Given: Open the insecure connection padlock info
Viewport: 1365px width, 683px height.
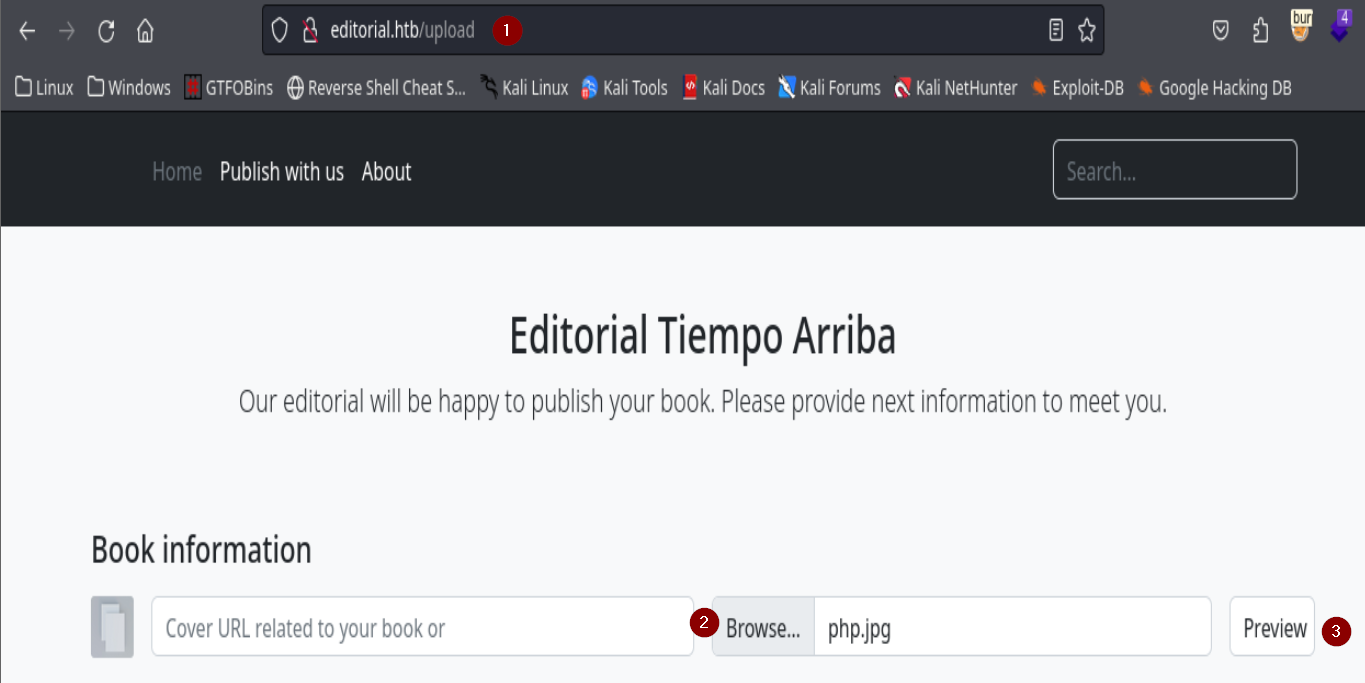Looking at the screenshot, I should [310, 31].
